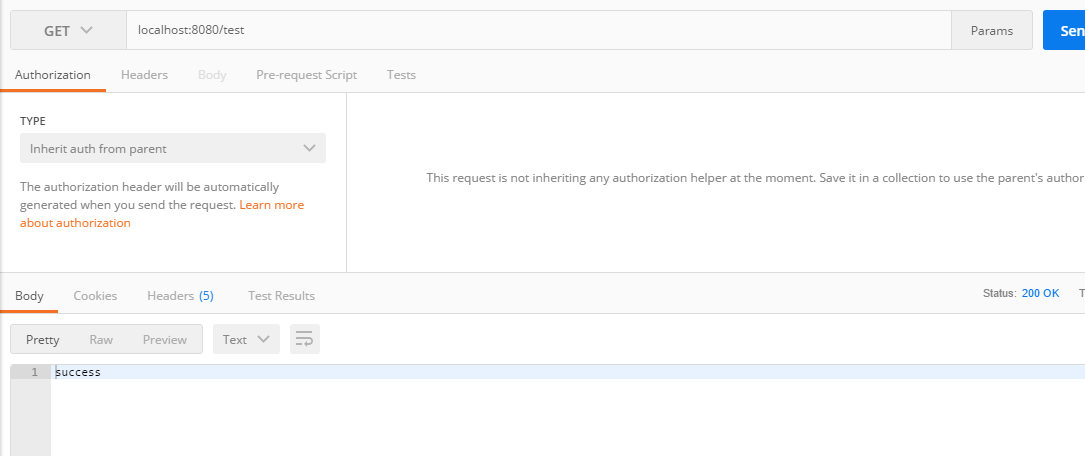View the response Cookies tab
This screenshot has height=456, width=1085.
point(95,295)
